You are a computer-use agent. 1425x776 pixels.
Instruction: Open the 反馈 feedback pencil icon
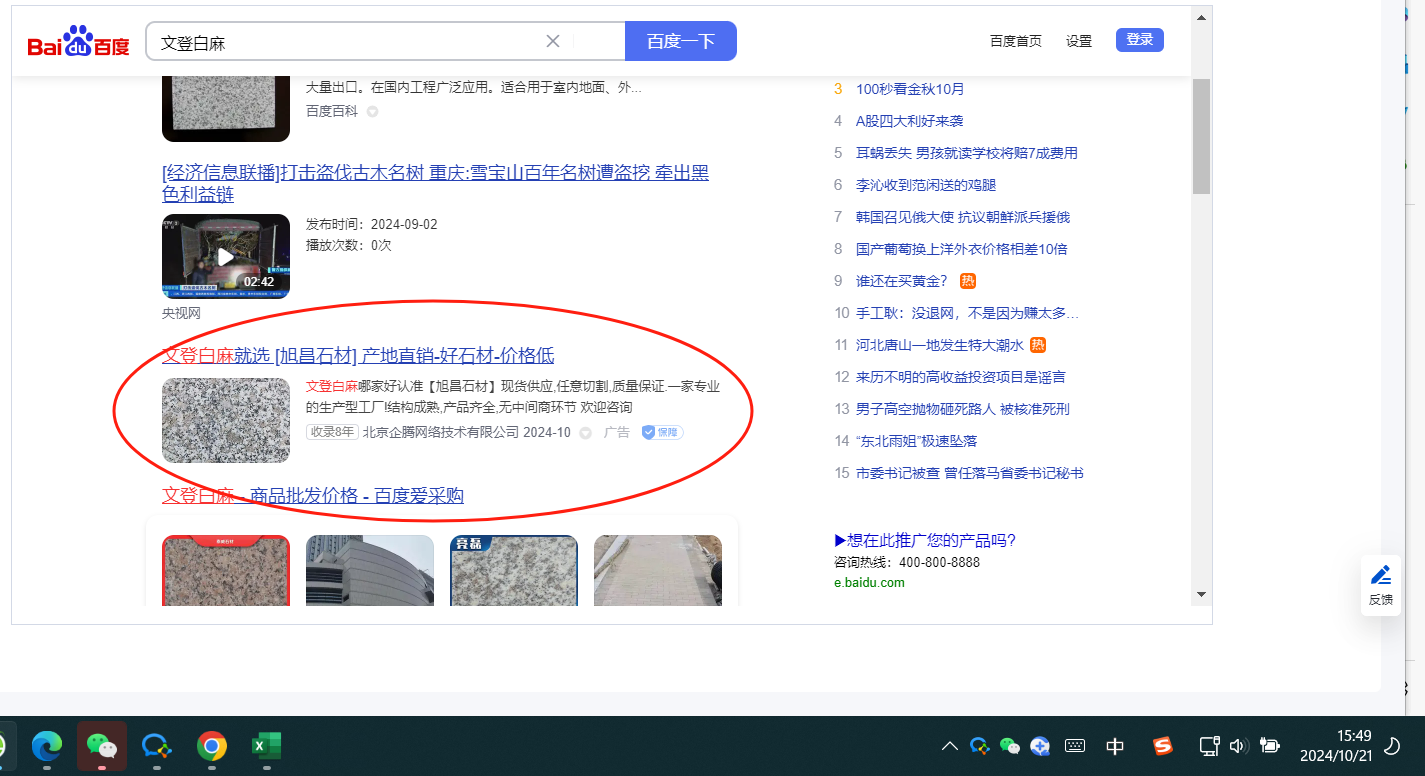coord(1380,584)
